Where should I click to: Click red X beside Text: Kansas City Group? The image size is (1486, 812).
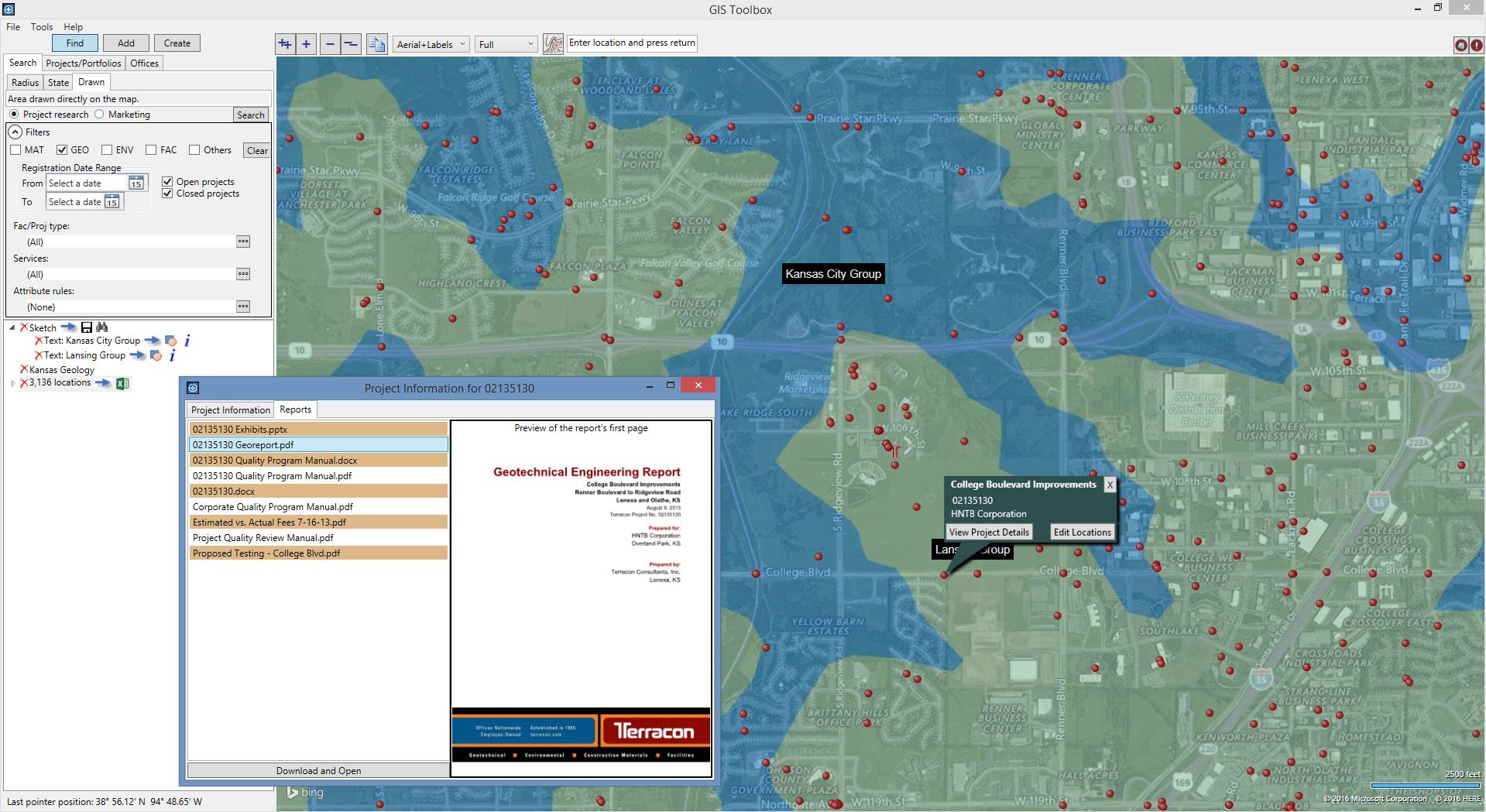[x=39, y=341]
